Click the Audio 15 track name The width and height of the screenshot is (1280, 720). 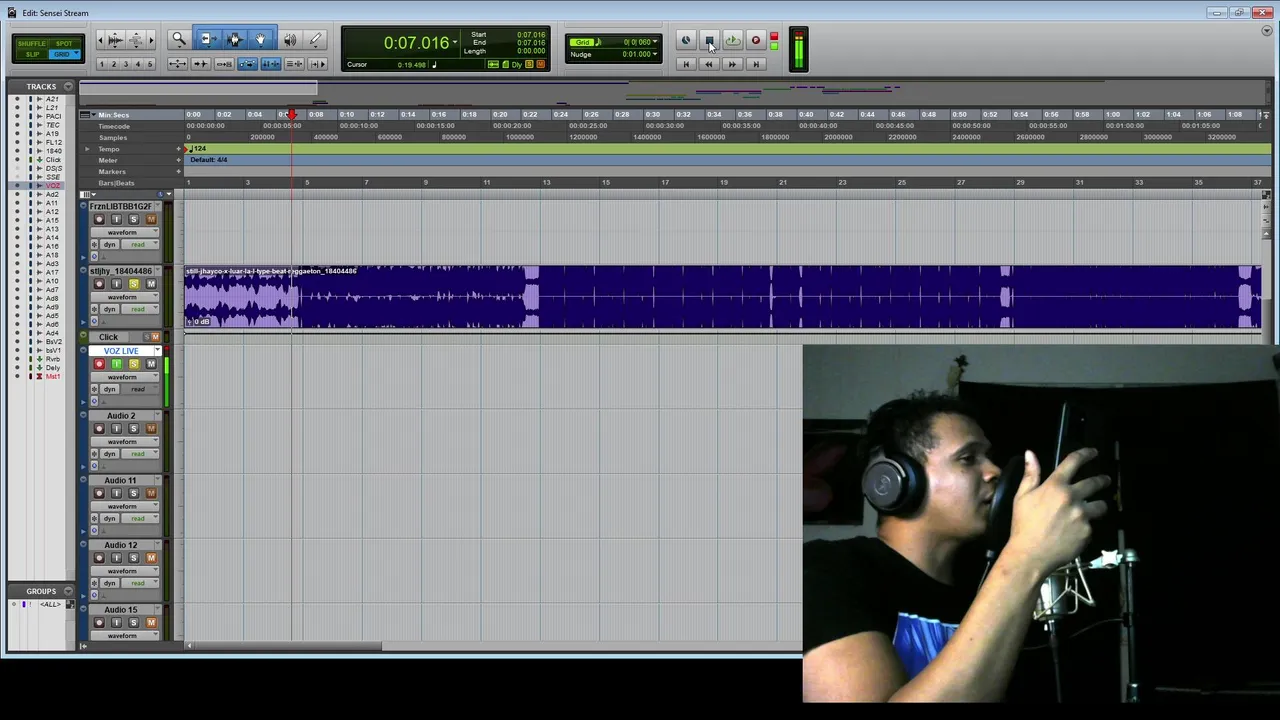pyautogui.click(x=121, y=610)
